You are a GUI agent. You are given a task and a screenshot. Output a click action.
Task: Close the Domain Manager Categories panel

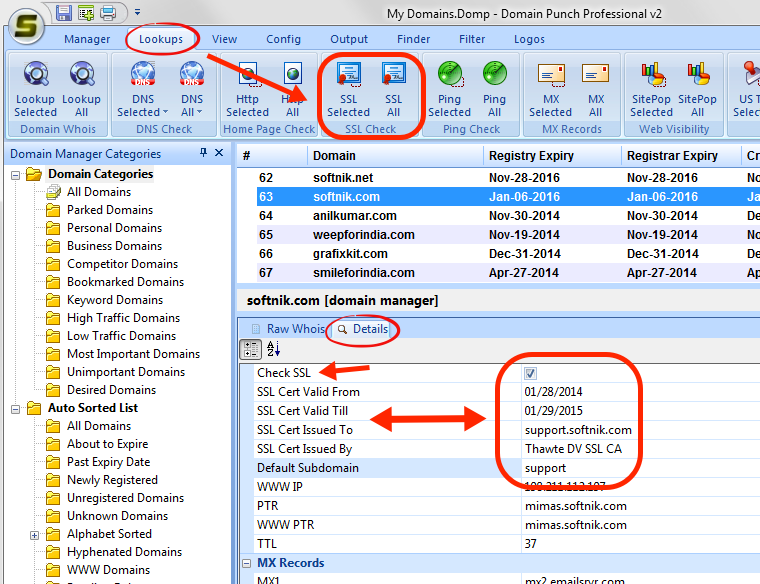point(219,153)
